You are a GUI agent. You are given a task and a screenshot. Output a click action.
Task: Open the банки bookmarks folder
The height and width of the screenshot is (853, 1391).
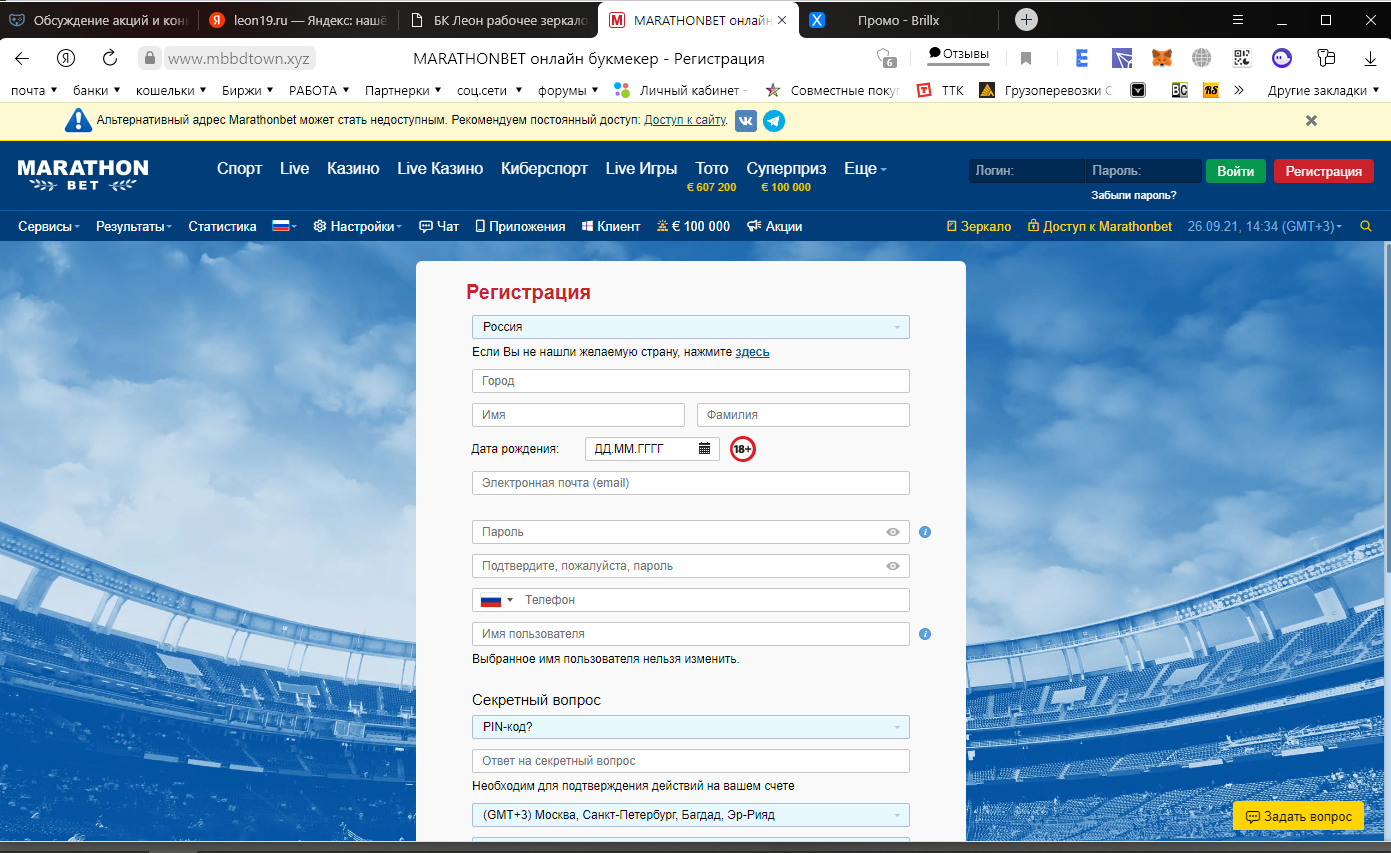[x=97, y=90]
